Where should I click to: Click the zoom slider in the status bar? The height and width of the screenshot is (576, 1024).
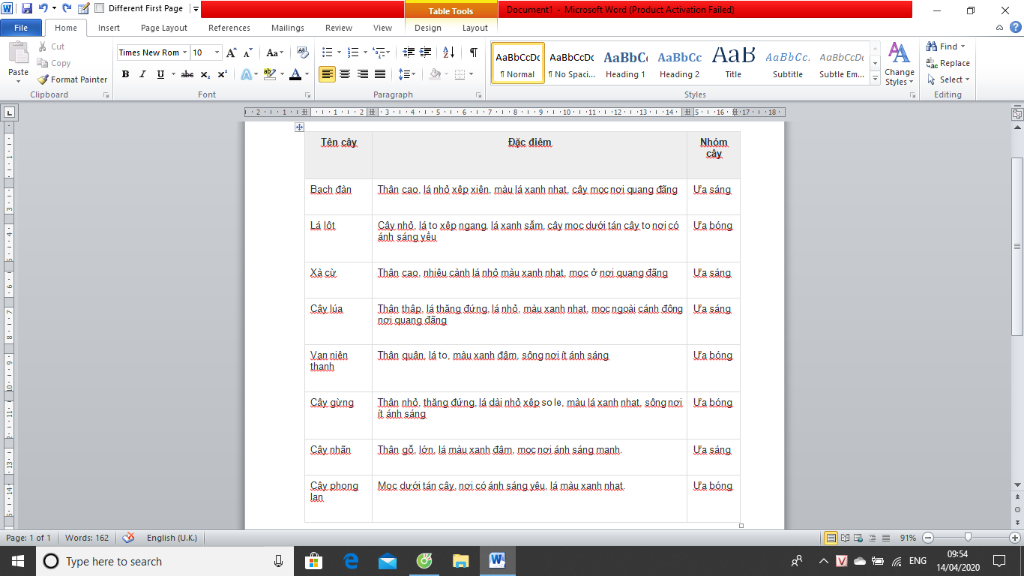coord(967,537)
